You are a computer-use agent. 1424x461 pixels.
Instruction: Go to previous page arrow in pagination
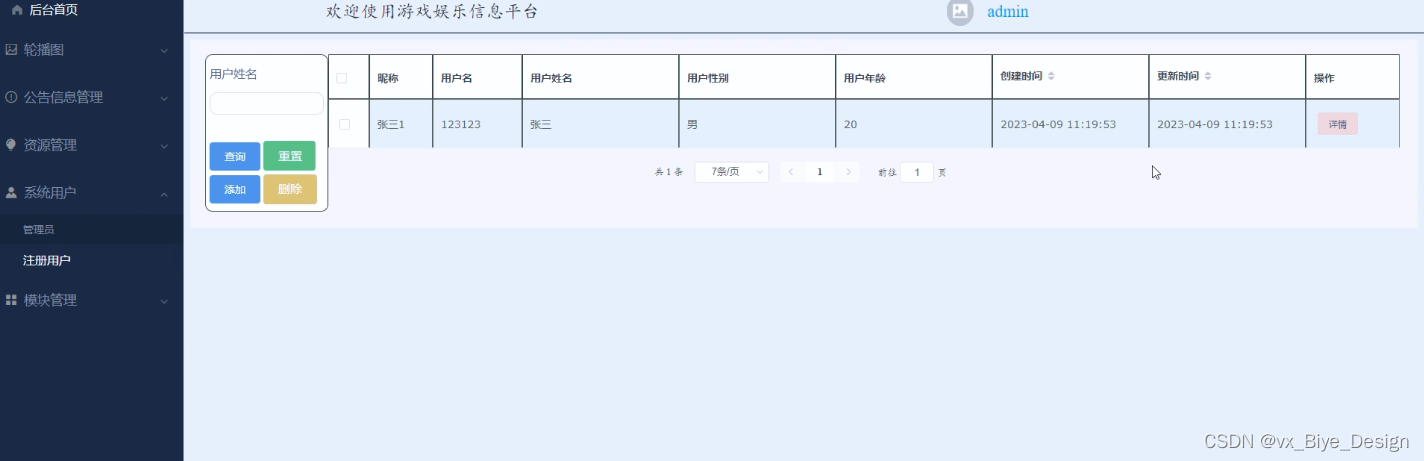791,172
